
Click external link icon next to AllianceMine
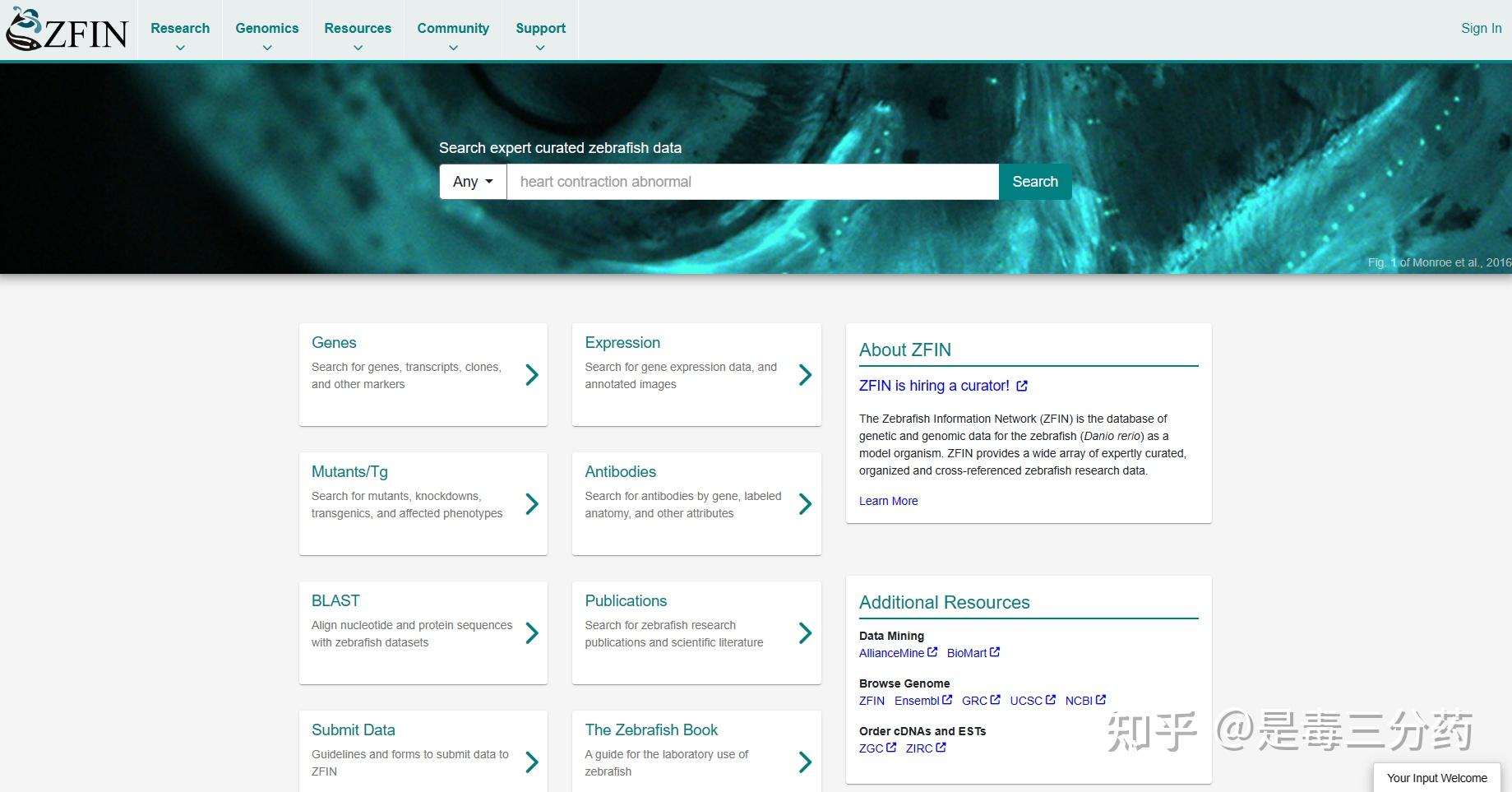pyautogui.click(x=932, y=652)
